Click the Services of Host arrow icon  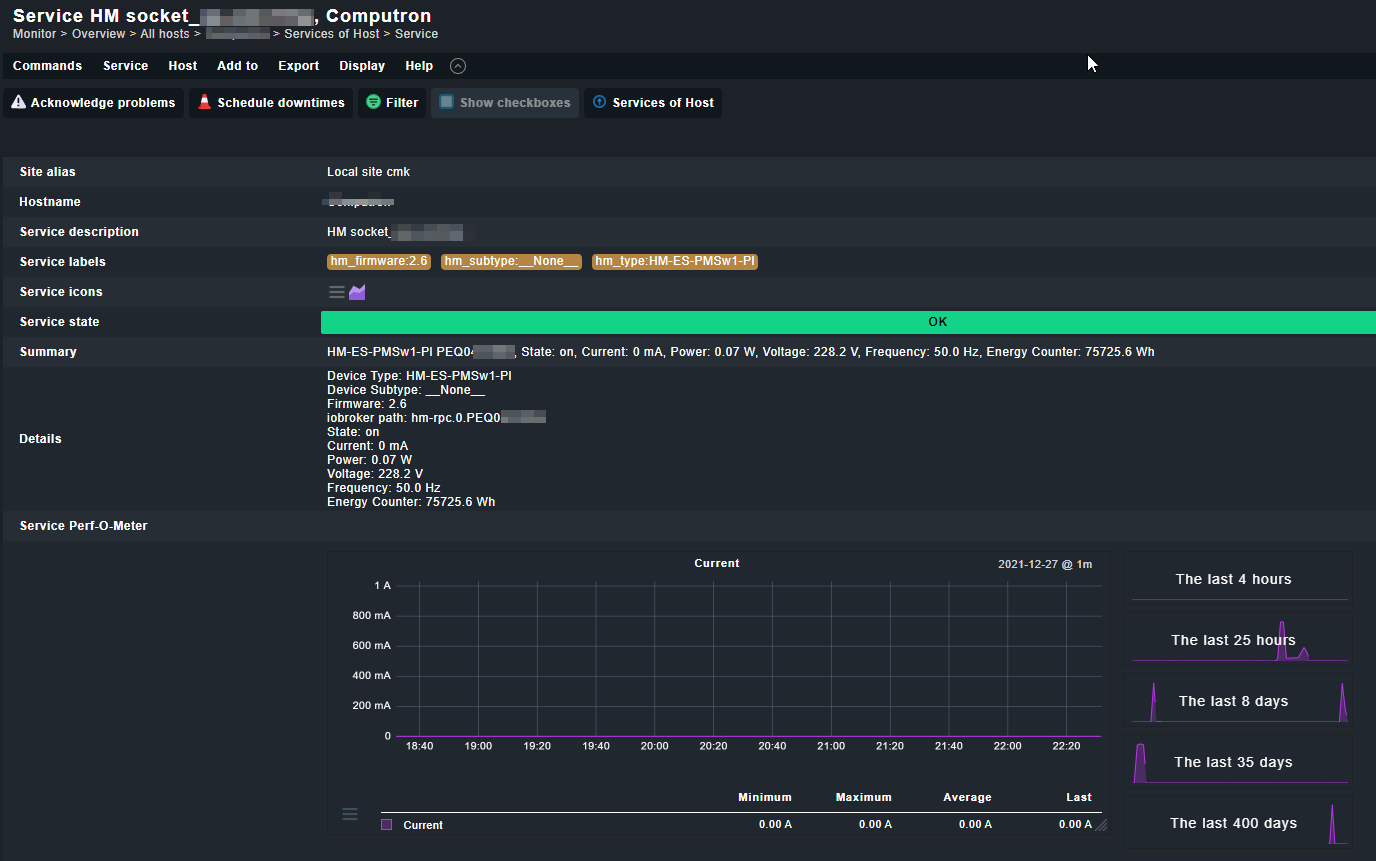[600, 102]
